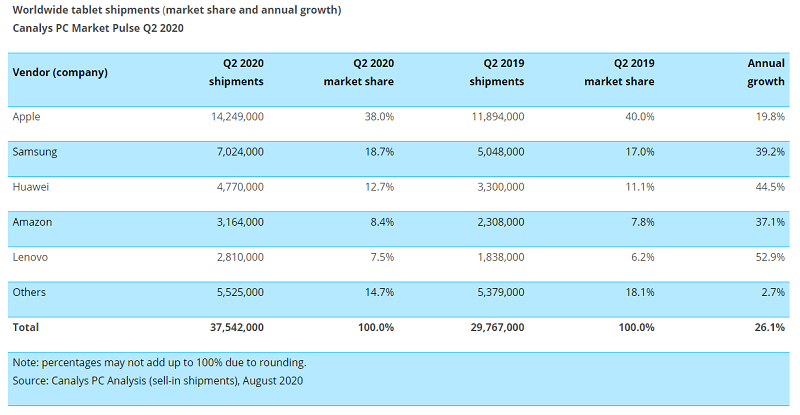800x415 pixels.
Task: Click Others' 18.1% market share
Action: (640, 292)
